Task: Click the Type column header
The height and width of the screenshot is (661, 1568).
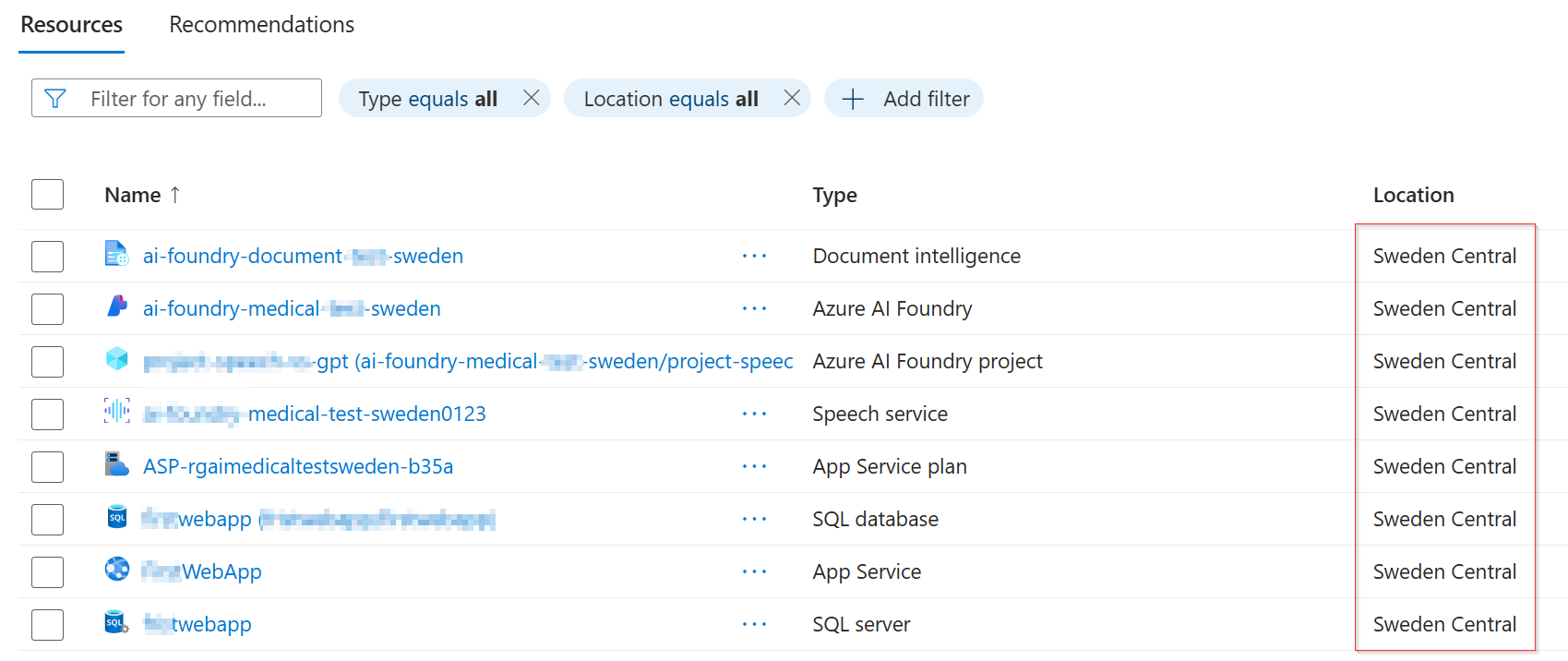Action: point(835,195)
